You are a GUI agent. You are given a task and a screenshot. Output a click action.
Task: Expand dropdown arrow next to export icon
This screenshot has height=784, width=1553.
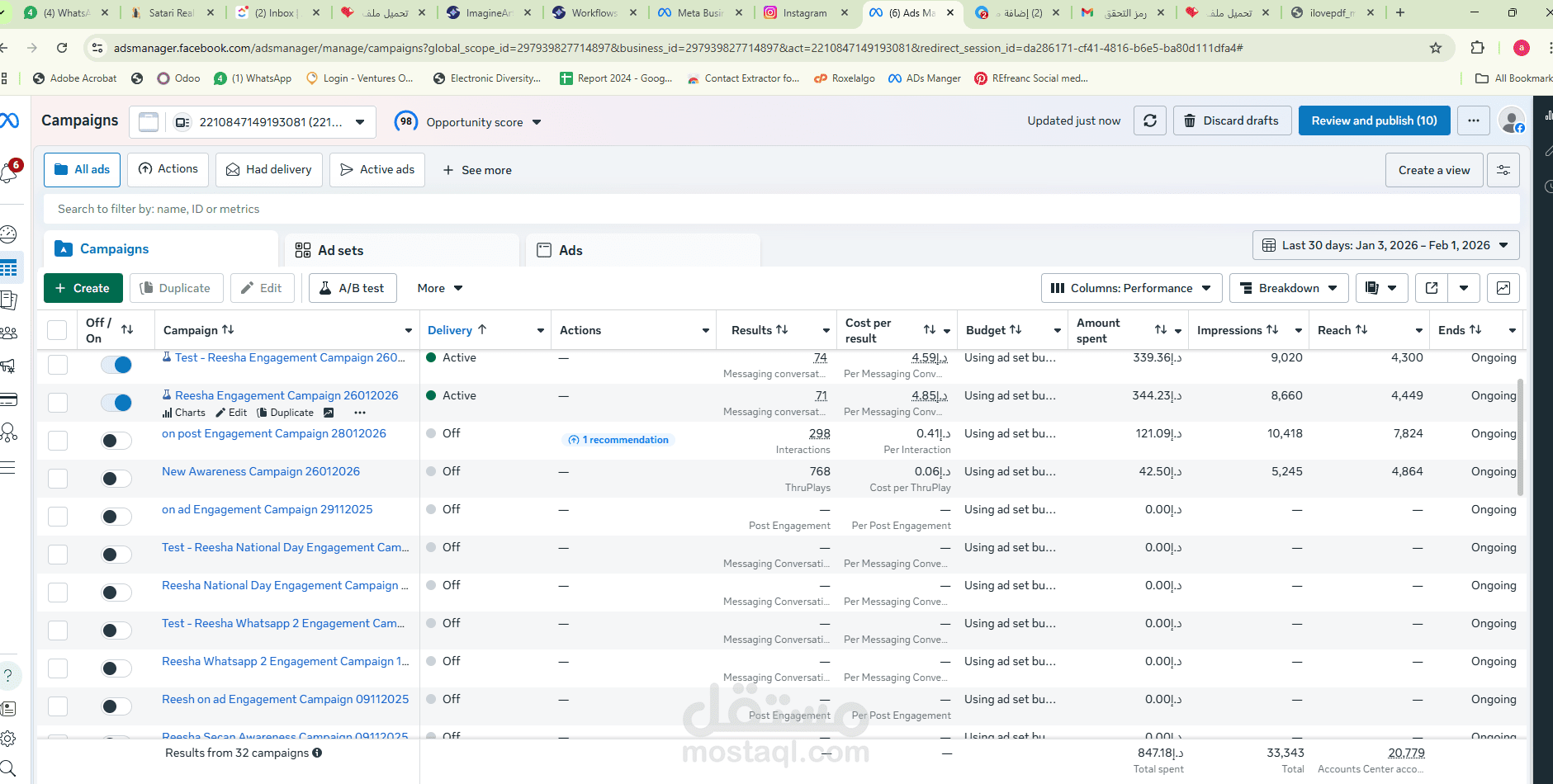pos(1464,288)
